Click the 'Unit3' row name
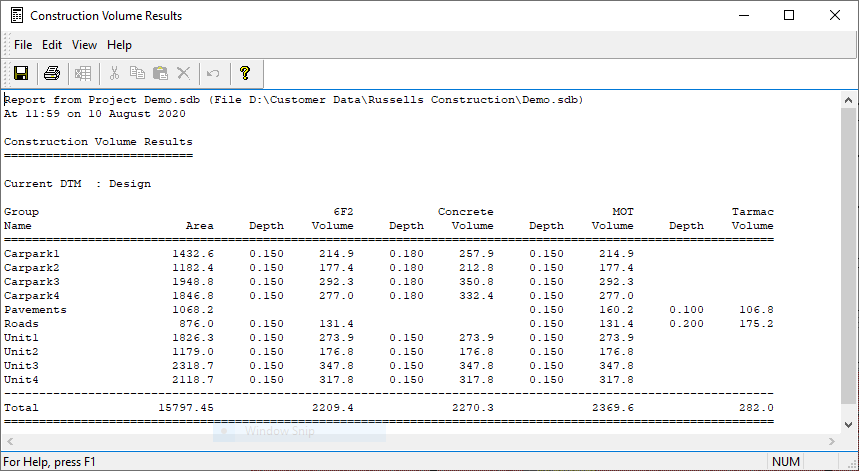 click(x=21, y=365)
